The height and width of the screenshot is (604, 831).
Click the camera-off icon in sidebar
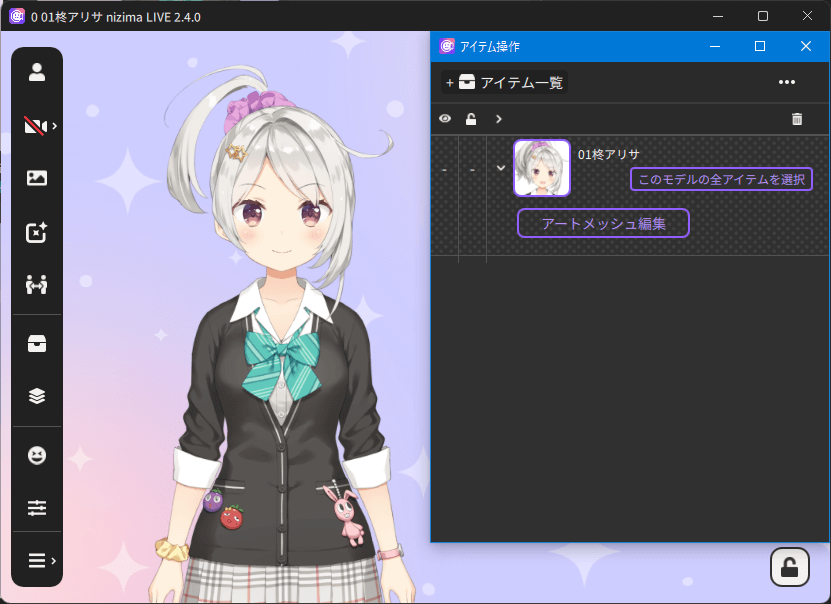click(37, 126)
